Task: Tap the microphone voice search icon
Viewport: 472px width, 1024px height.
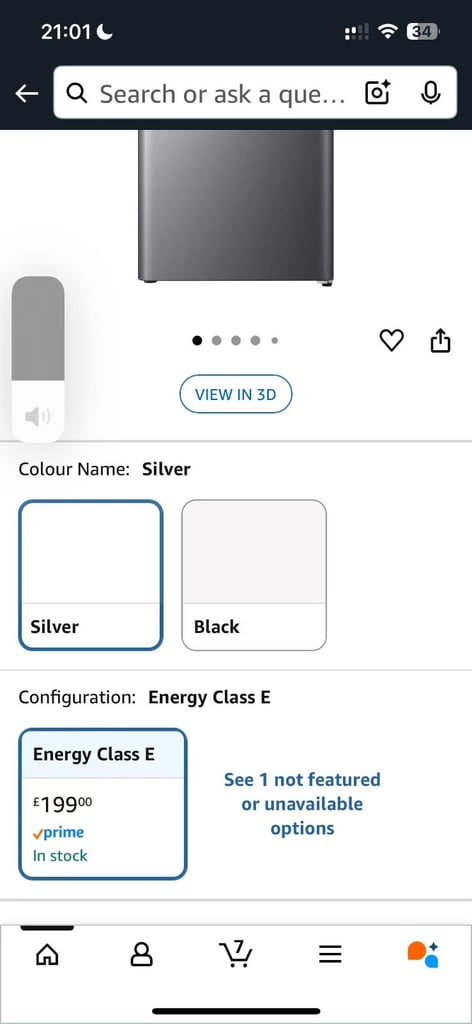Action: (x=430, y=93)
